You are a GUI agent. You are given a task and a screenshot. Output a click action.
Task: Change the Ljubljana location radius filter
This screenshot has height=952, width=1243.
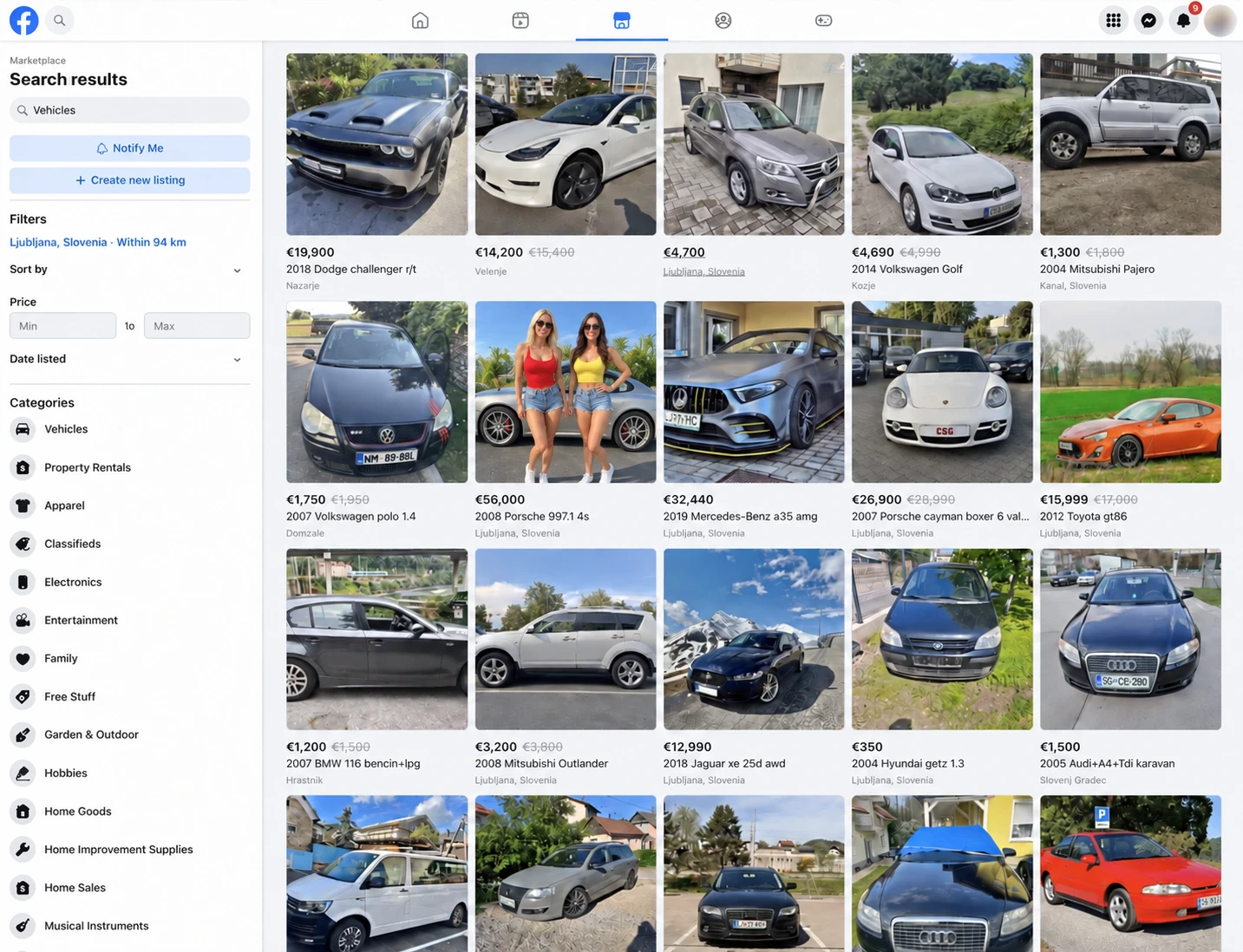(98, 242)
